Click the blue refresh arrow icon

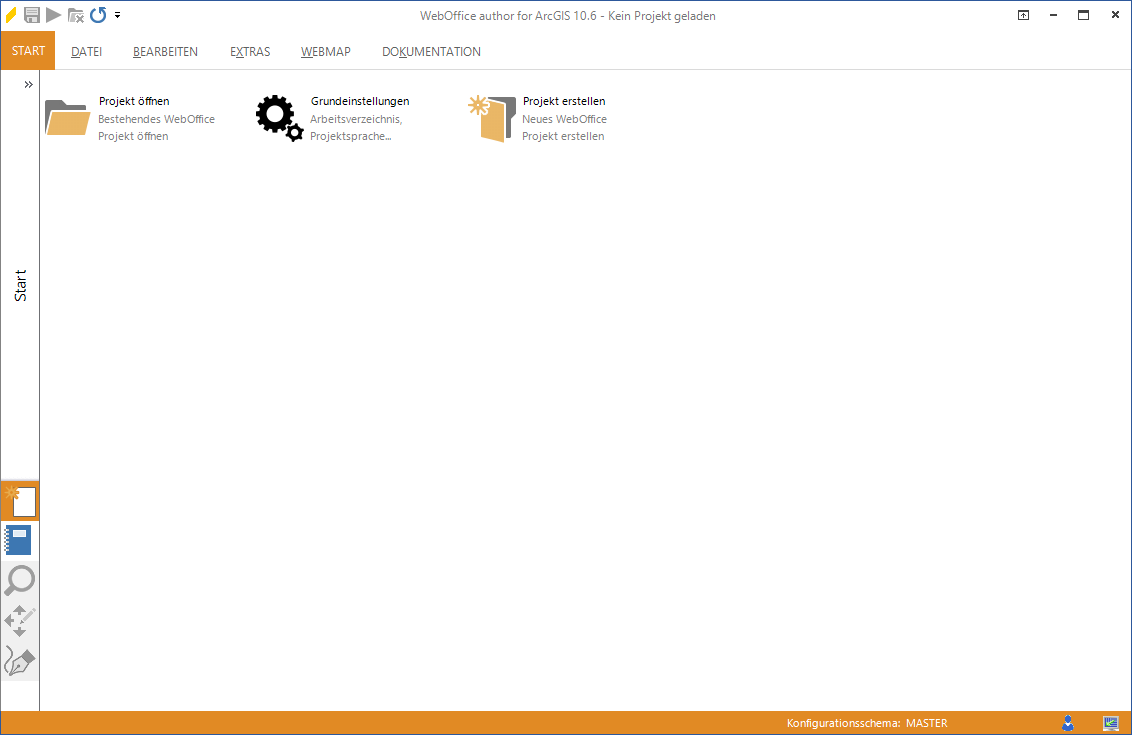[98, 14]
